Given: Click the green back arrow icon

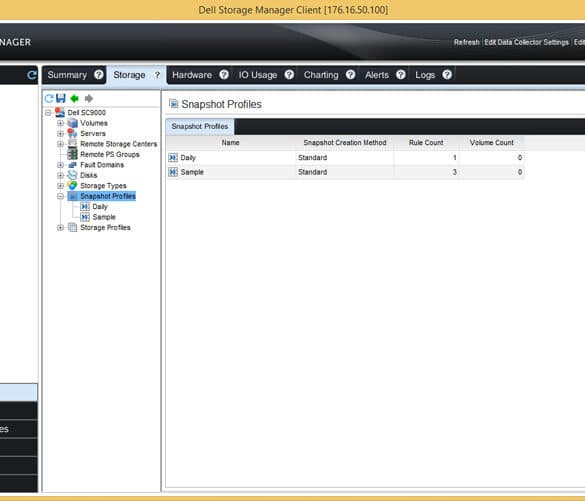Looking at the screenshot, I should [74, 98].
